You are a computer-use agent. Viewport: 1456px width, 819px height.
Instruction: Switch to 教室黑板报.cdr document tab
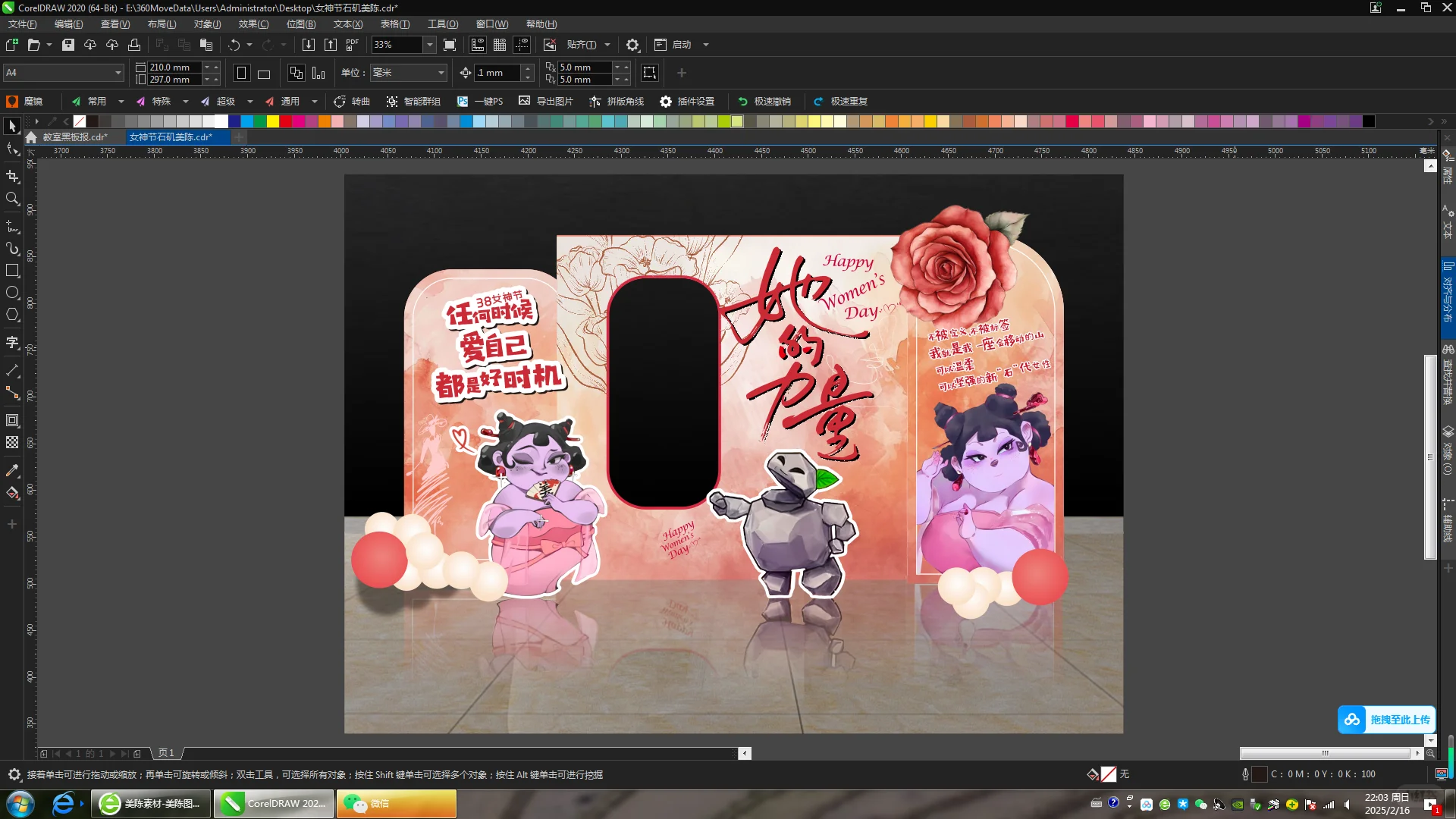coord(74,137)
